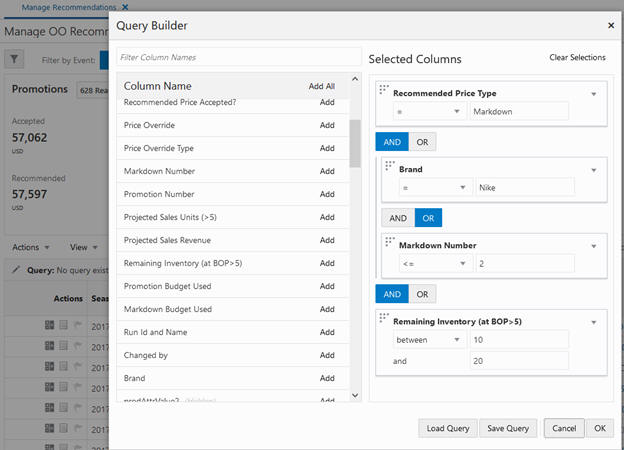
Task: Click the Save Query button
Action: (508, 428)
